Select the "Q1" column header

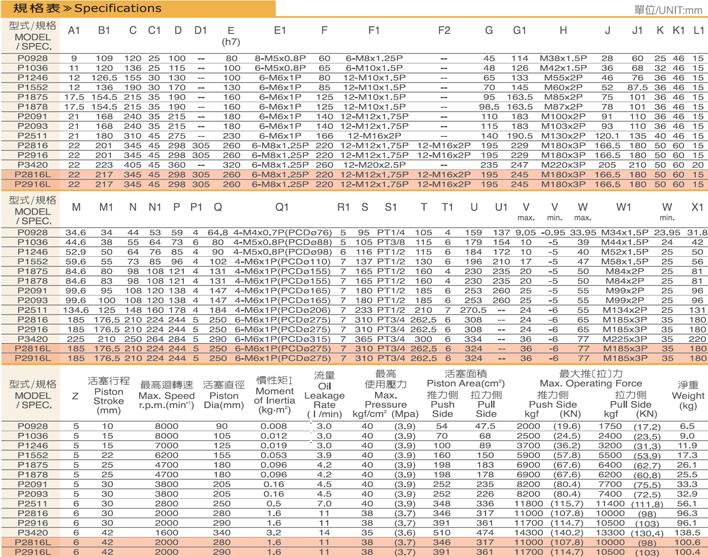281,207
